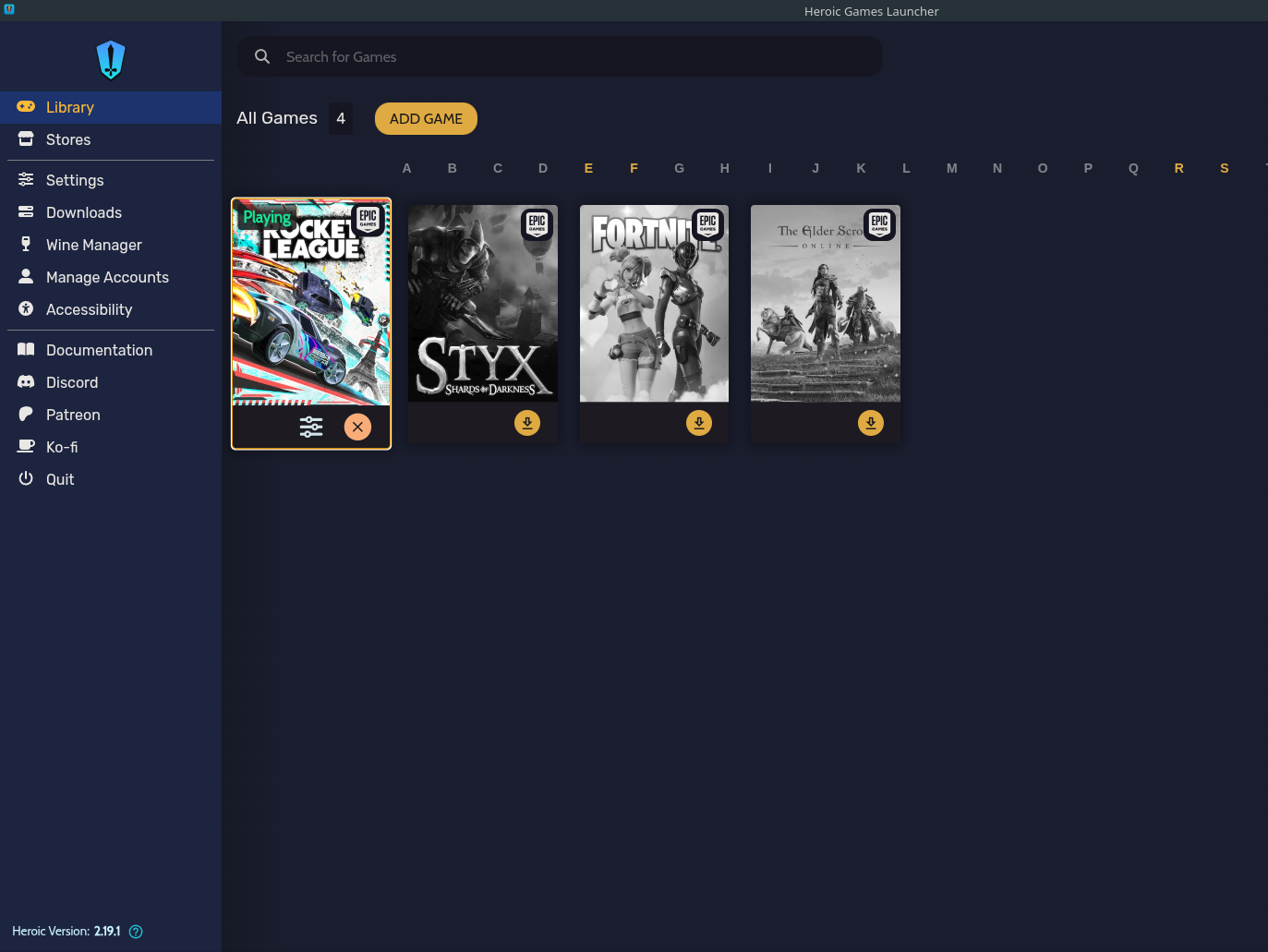
Task: Quit Heroic from the sidebar
Action: [x=111, y=479]
